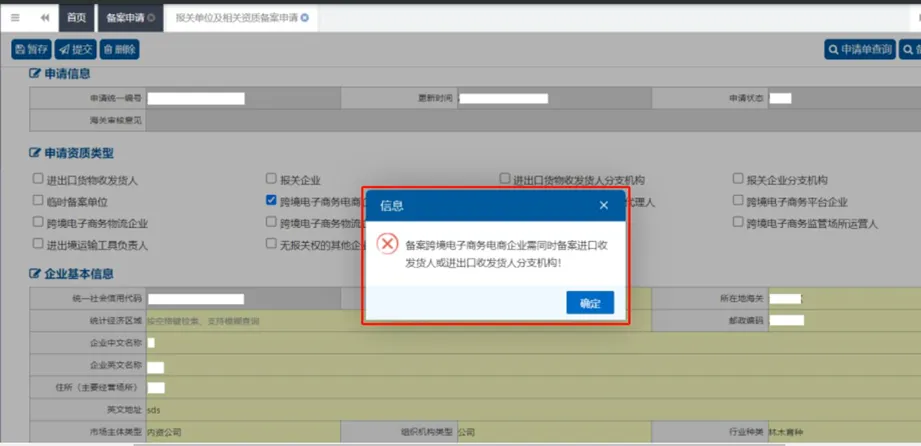Select the 备案申请 tab
Screen dimensions: 921x446
point(124,18)
